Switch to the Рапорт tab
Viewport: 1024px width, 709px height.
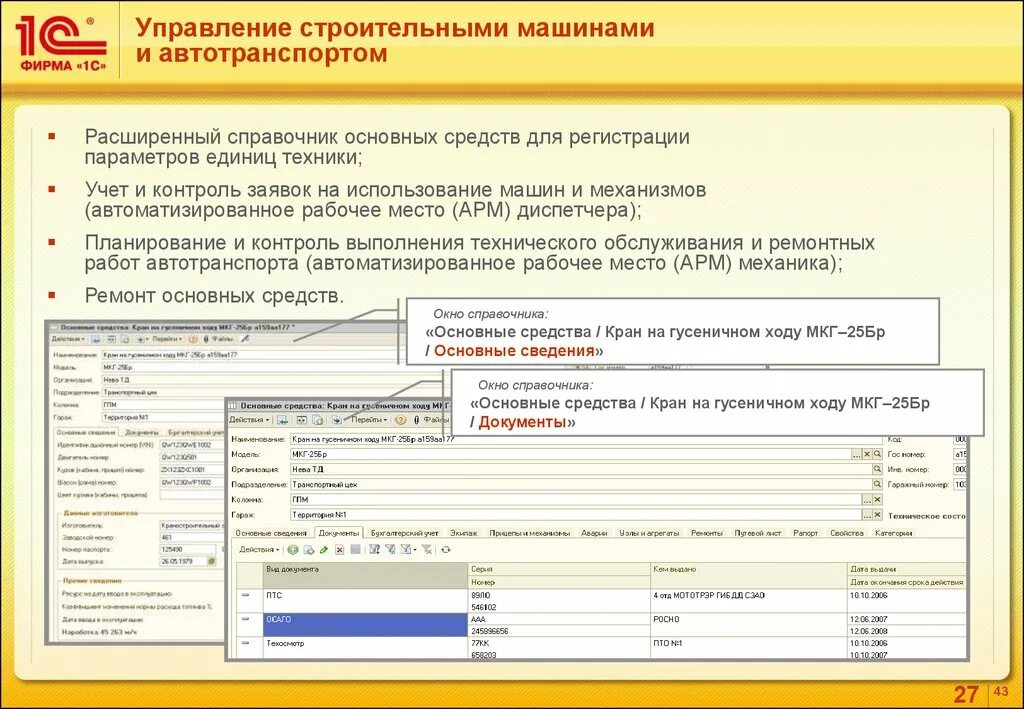806,533
